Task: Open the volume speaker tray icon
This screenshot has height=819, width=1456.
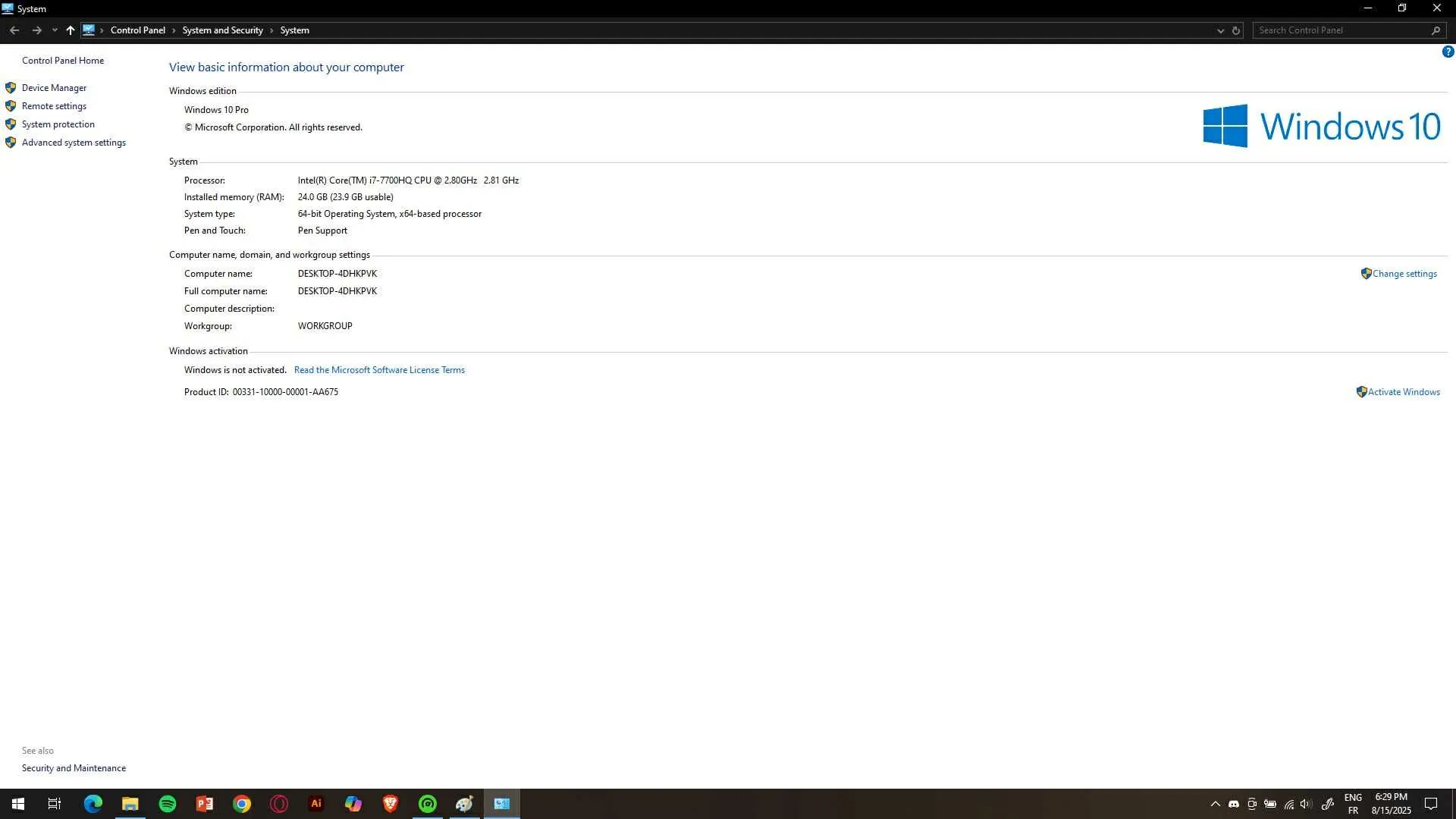Action: pyautogui.click(x=1306, y=804)
